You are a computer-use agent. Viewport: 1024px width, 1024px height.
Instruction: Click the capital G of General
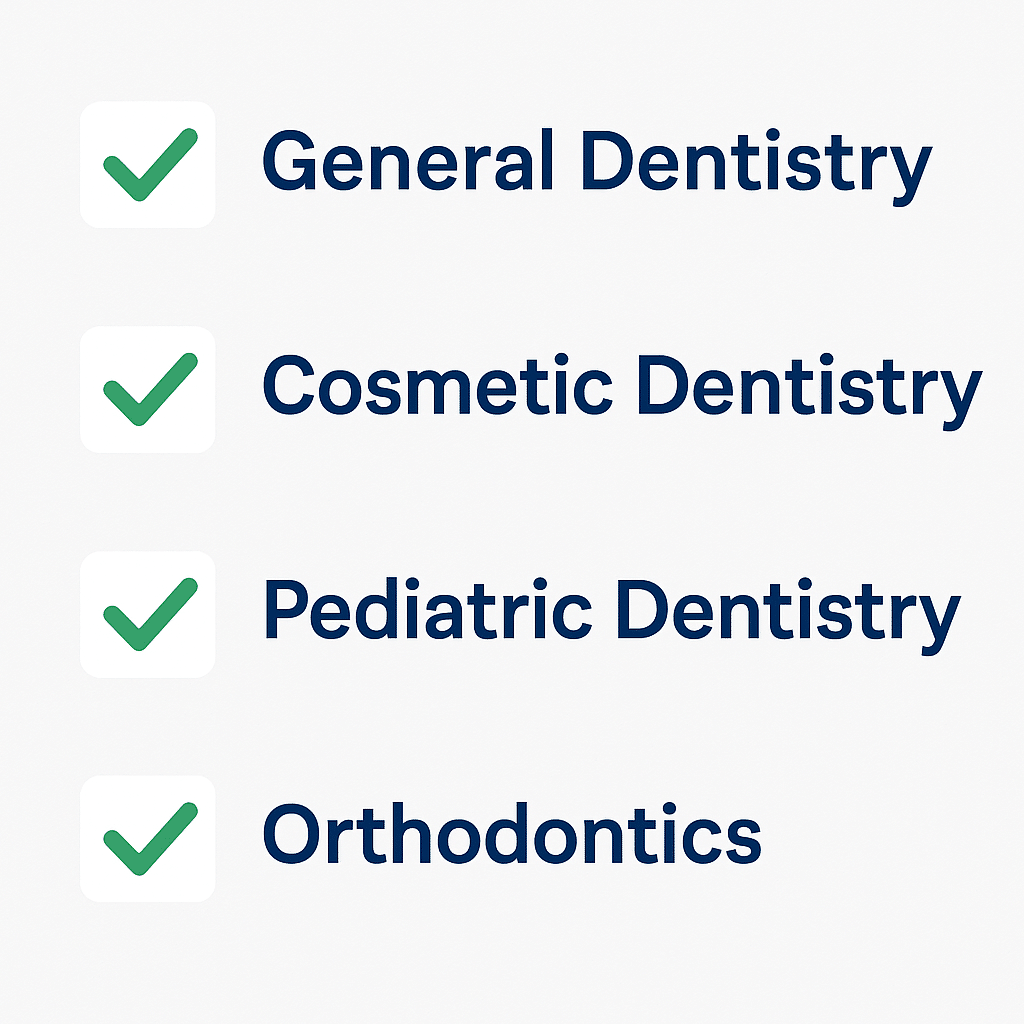(x=290, y=162)
